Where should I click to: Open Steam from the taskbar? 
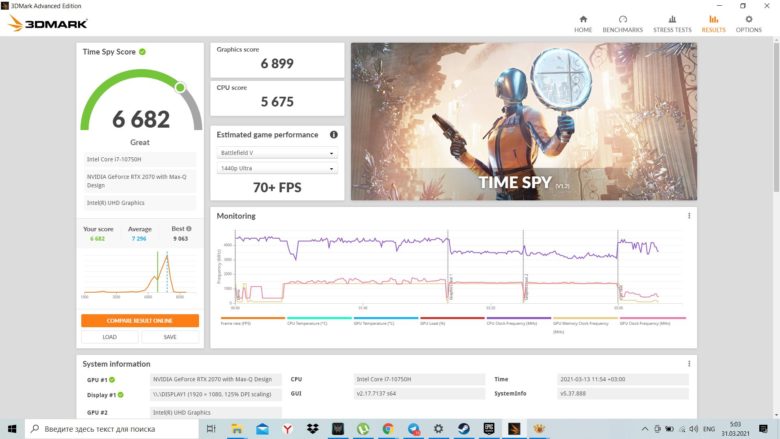[464, 429]
